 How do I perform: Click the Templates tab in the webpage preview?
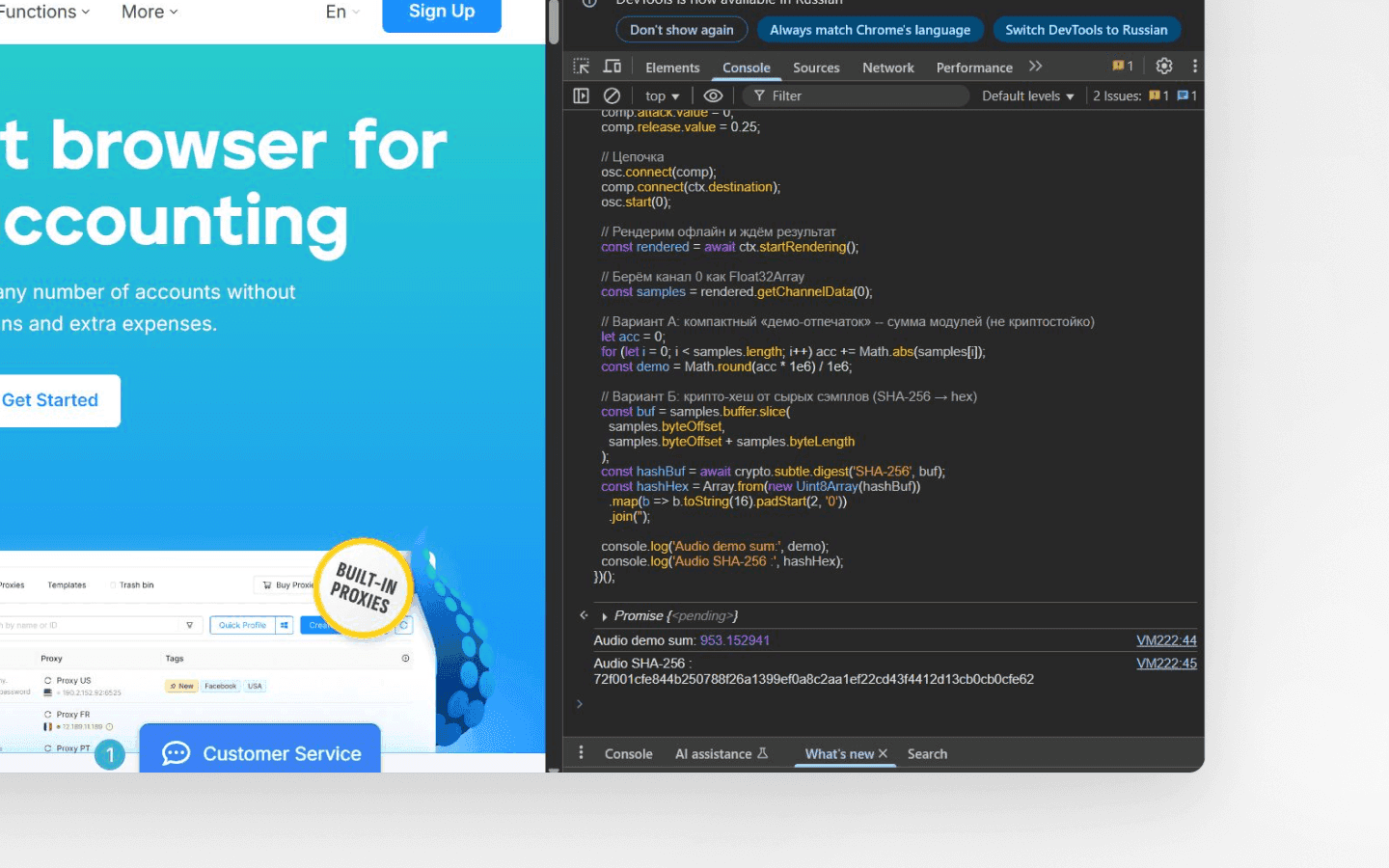[x=67, y=585]
